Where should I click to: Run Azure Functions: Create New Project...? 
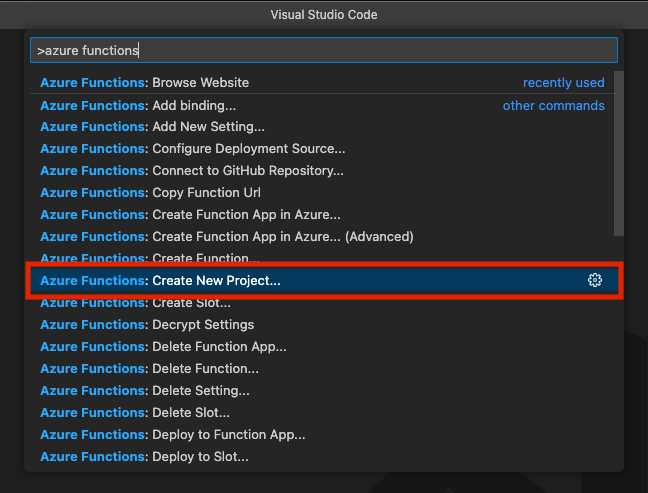pos(324,281)
